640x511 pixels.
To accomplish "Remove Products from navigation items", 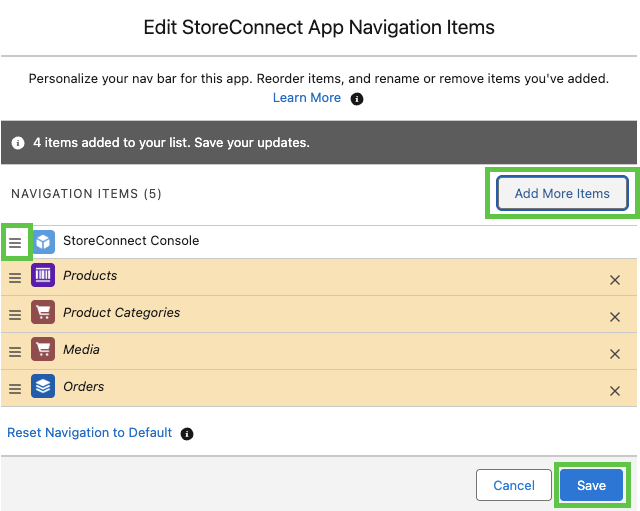I will point(615,280).
